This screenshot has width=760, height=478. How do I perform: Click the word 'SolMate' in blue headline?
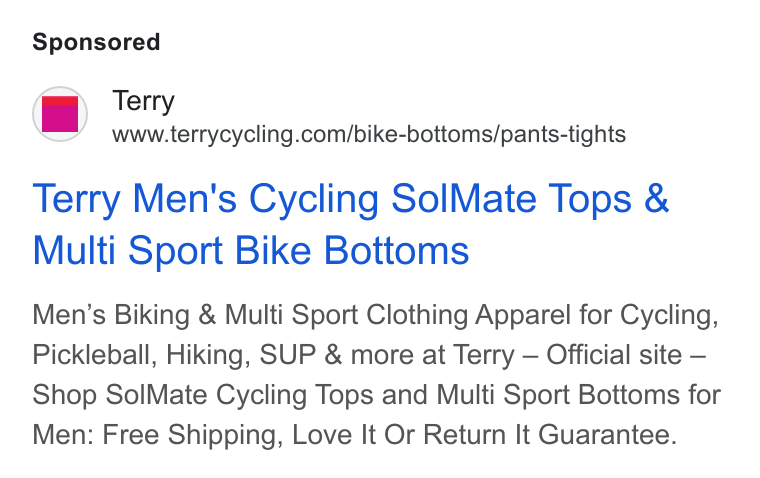464,198
